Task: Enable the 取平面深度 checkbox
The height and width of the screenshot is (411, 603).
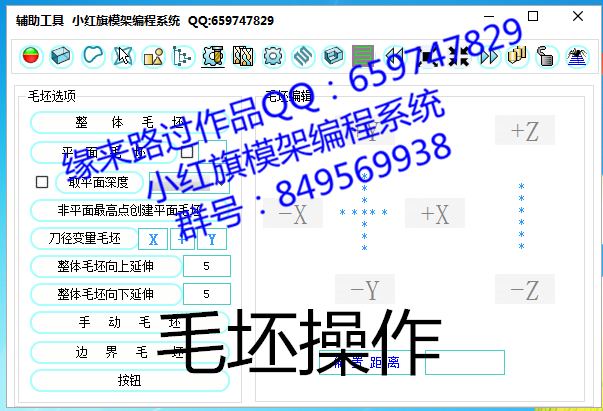Action: [x=42, y=182]
